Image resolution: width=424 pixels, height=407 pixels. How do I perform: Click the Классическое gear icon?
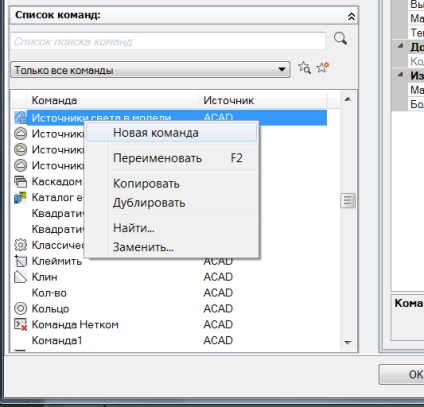(x=20, y=245)
